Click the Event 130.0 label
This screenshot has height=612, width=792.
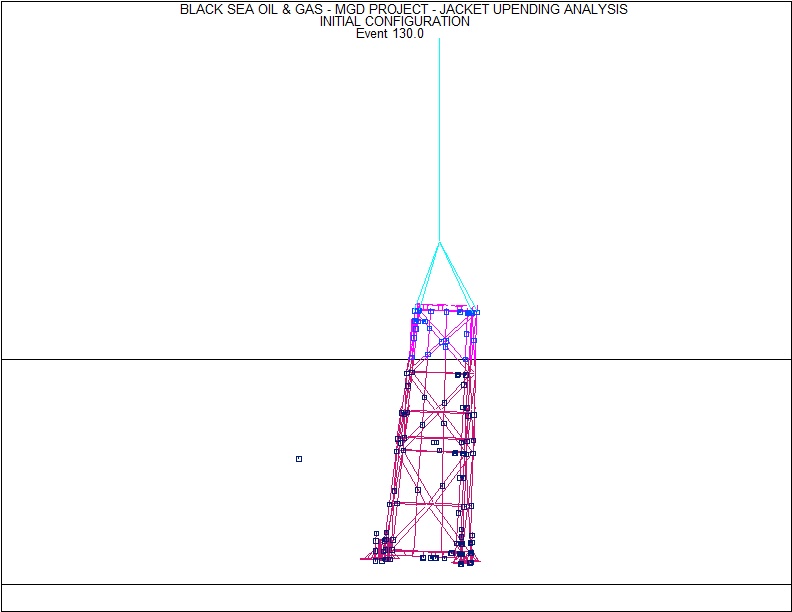click(390, 33)
